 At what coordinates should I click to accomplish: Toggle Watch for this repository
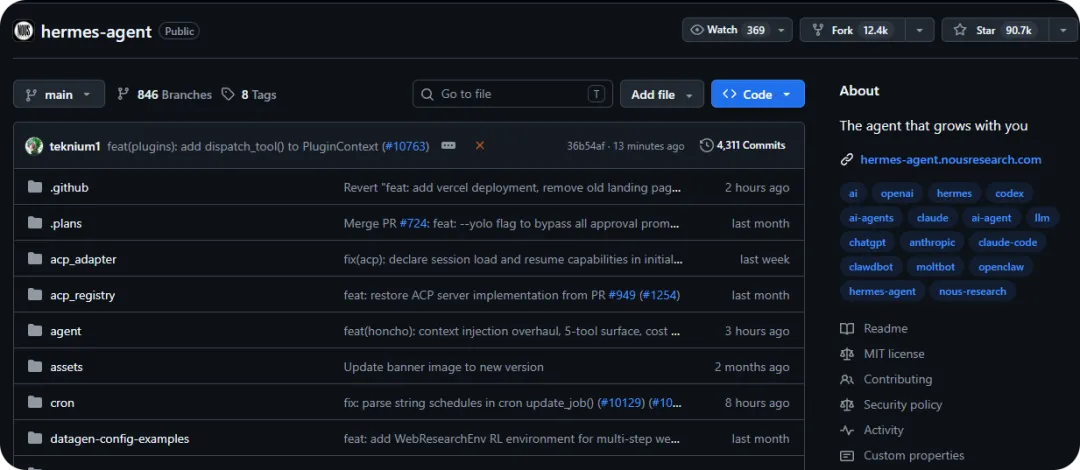726,30
